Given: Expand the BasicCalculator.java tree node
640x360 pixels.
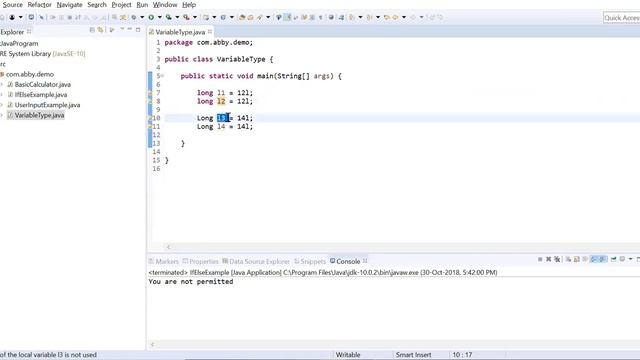Looking at the screenshot, I should click(x=2, y=84).
